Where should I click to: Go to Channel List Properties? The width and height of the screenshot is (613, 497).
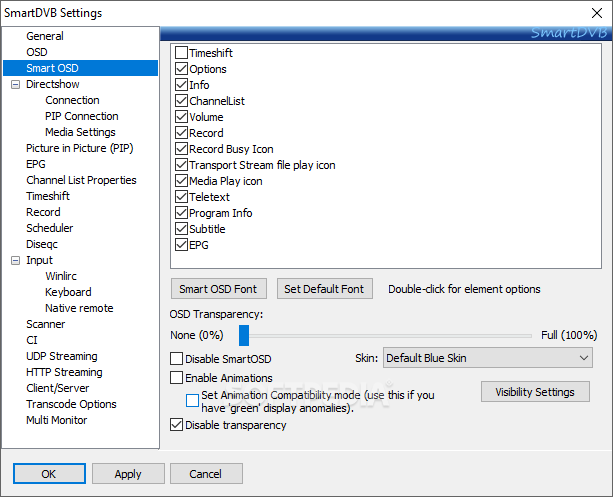(x=81, y=180)
